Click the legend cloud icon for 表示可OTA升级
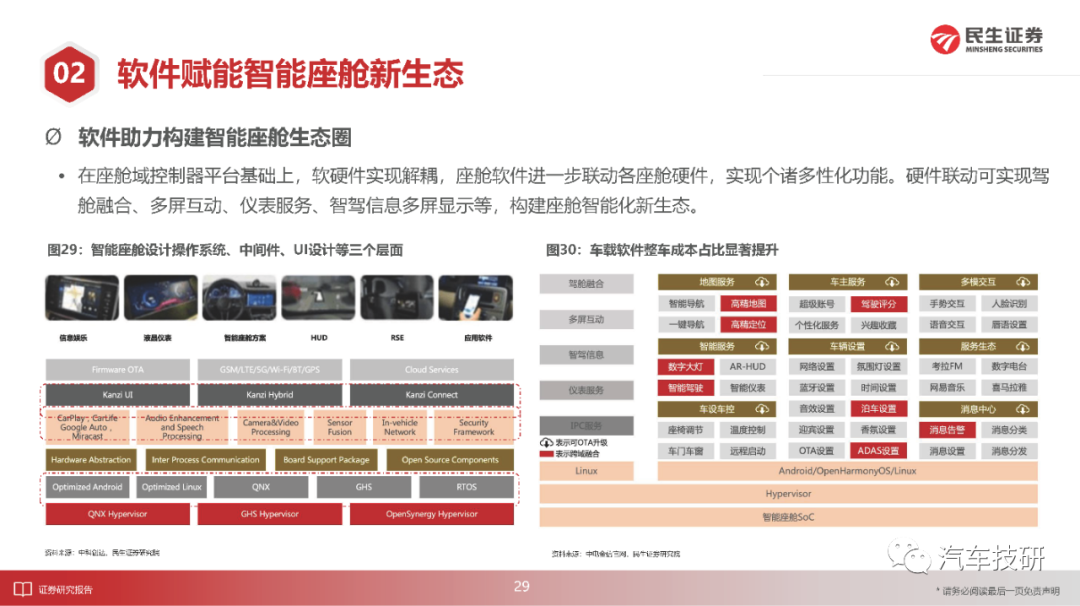Screen dimensions: 1080x606 click(546, 443)
